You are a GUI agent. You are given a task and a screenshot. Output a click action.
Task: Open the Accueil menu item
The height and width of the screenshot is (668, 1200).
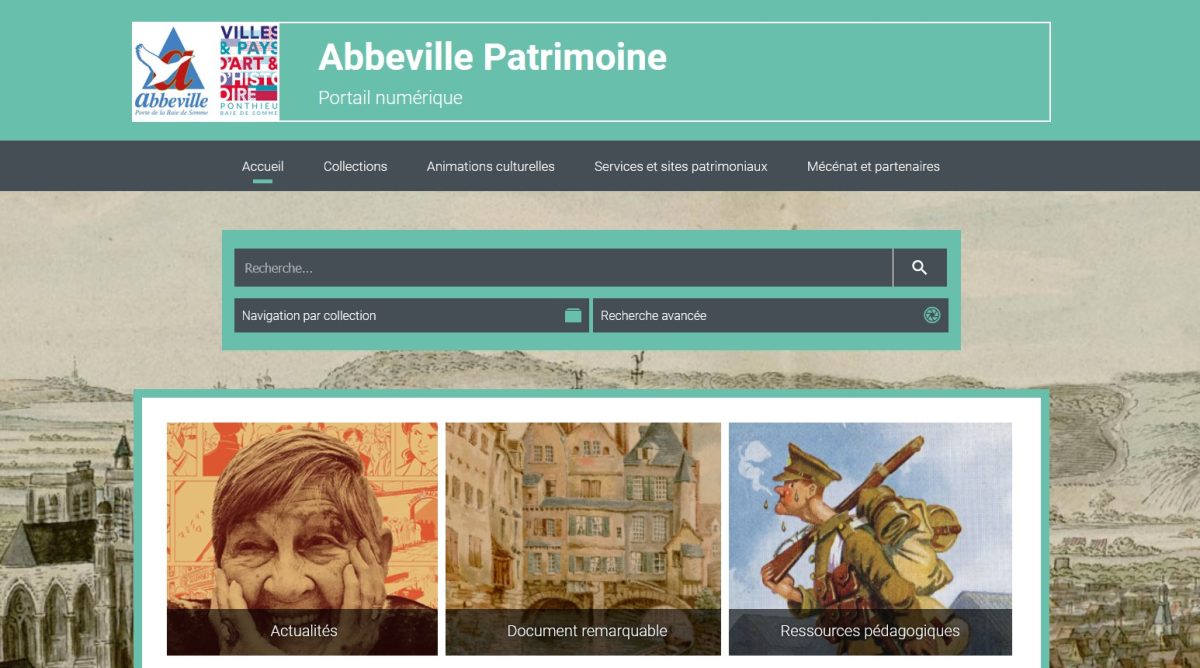pyautogui.click(x=263, y=166)
